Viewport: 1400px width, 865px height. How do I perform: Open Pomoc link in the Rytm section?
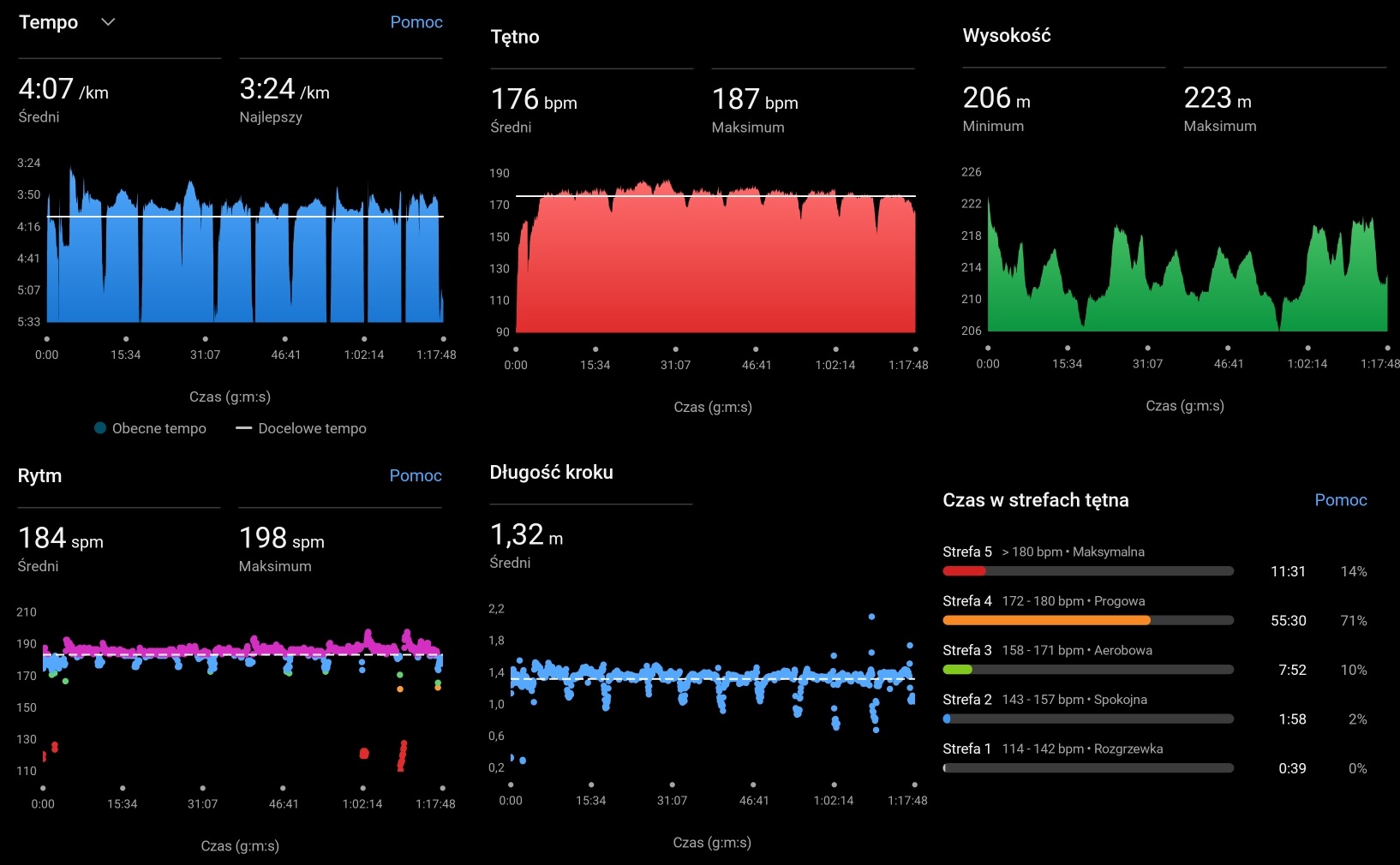[x=415, y=475]
